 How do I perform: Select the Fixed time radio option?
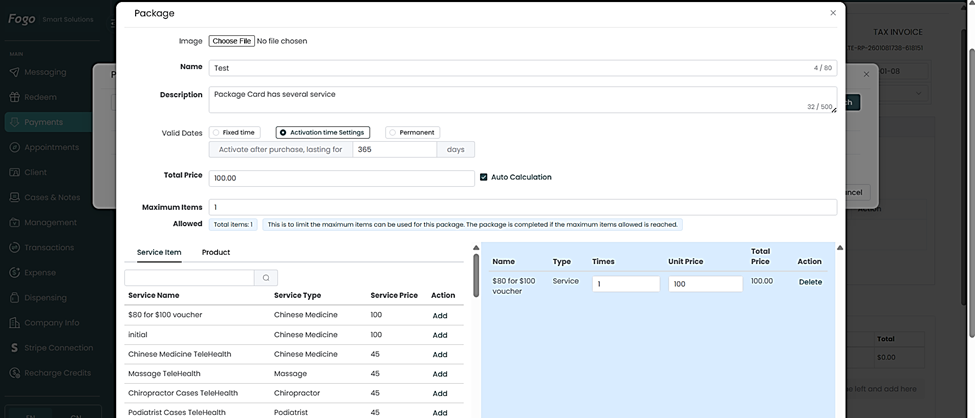(217, 132)
